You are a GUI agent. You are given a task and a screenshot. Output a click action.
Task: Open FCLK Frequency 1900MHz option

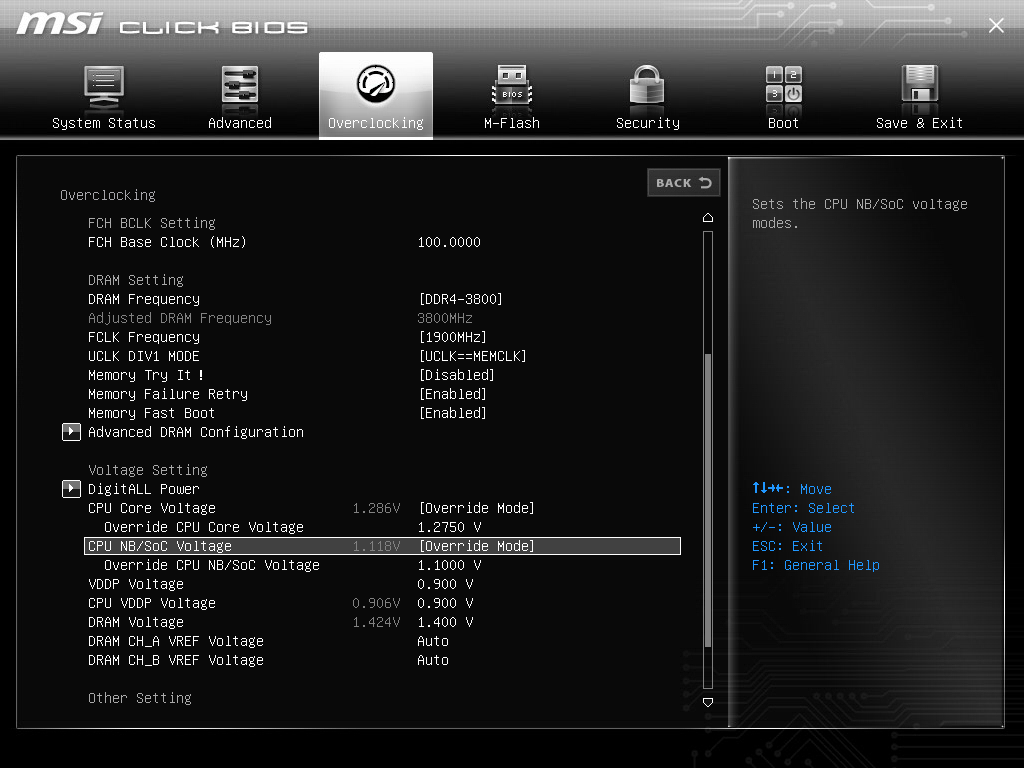(453, 337)
